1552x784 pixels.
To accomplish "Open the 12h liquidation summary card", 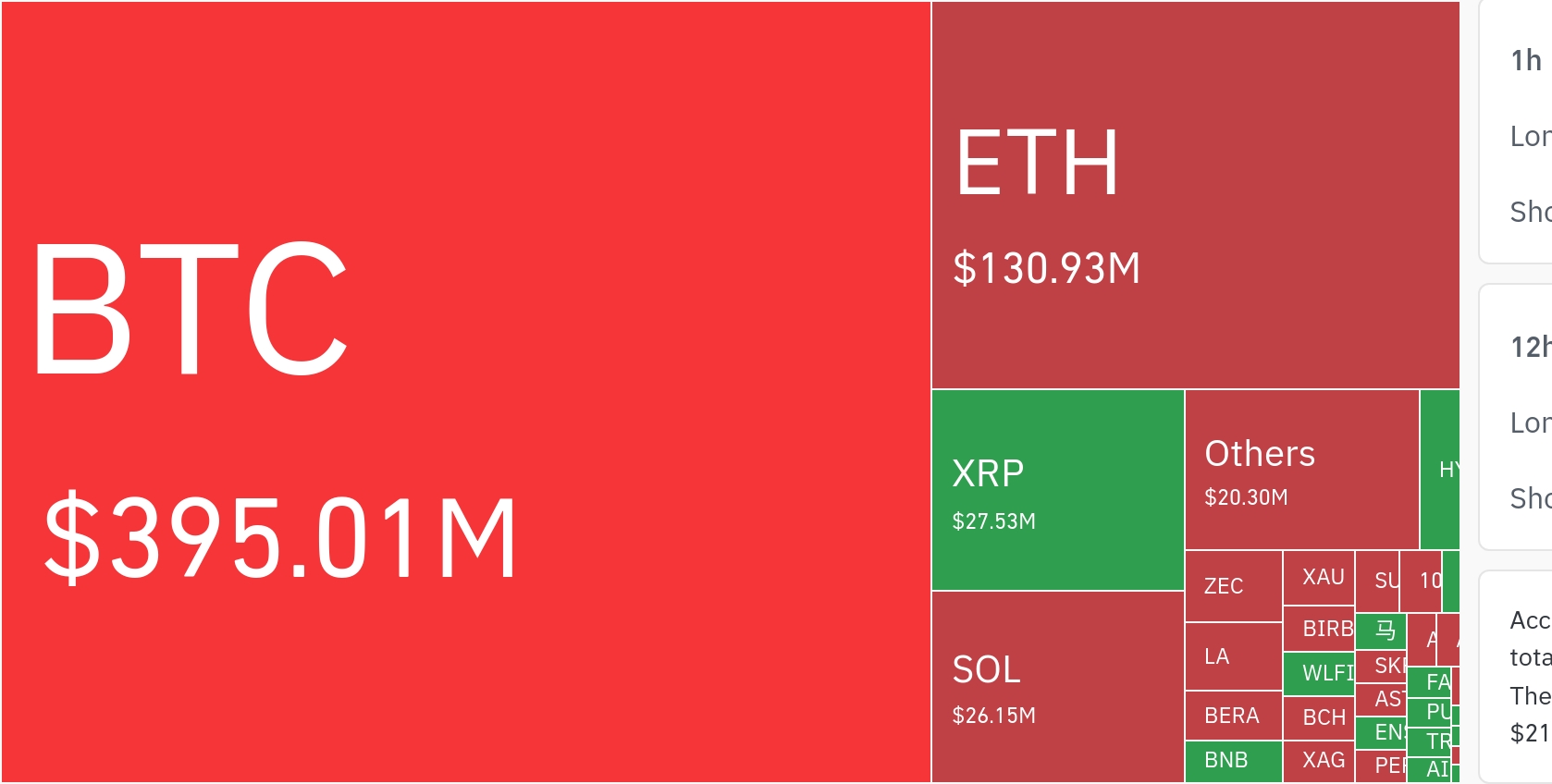I will pyautogui.click(x=1518, y=418).
